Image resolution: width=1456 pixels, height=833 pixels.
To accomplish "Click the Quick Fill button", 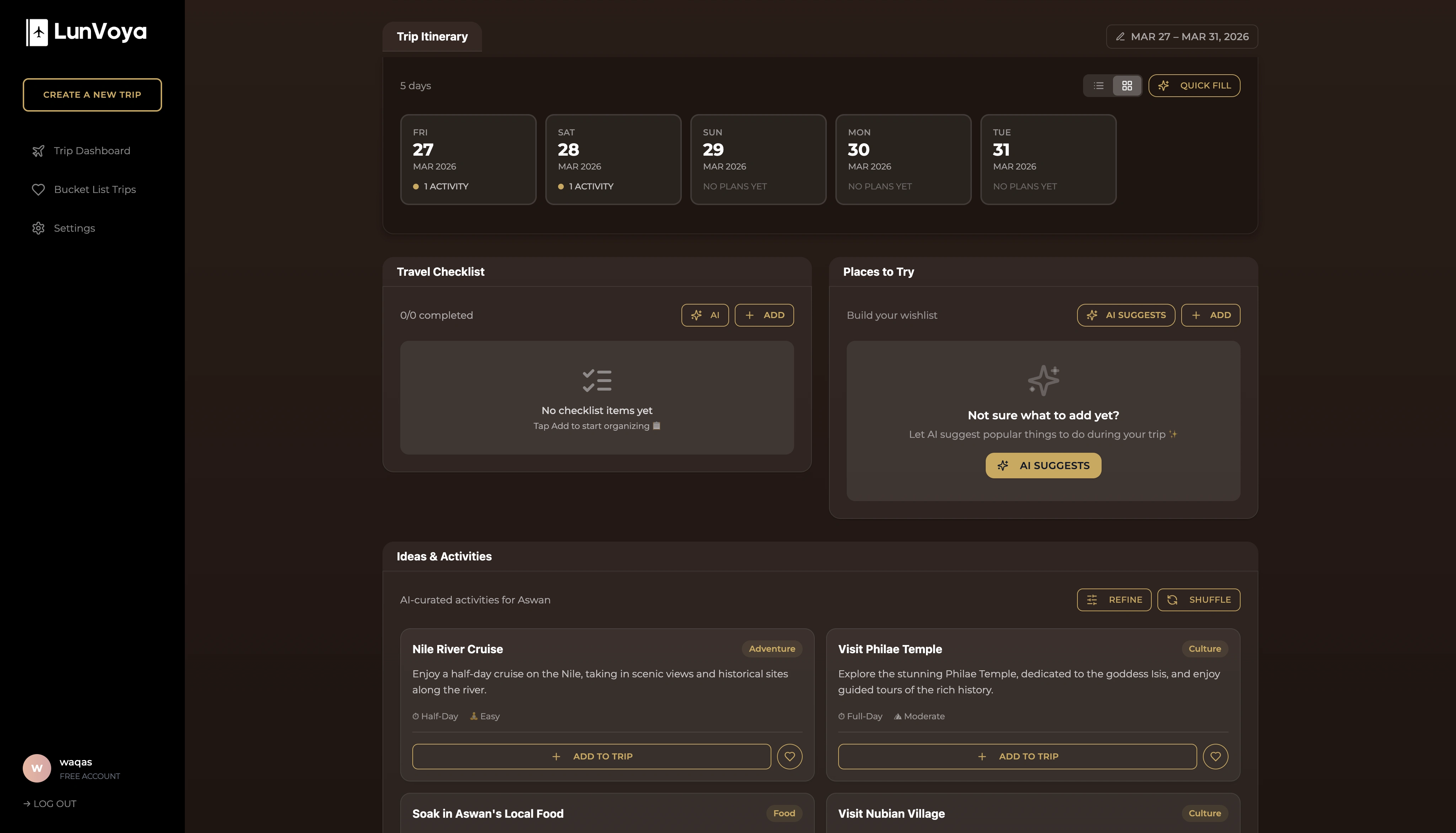I will click(1194, 86).
